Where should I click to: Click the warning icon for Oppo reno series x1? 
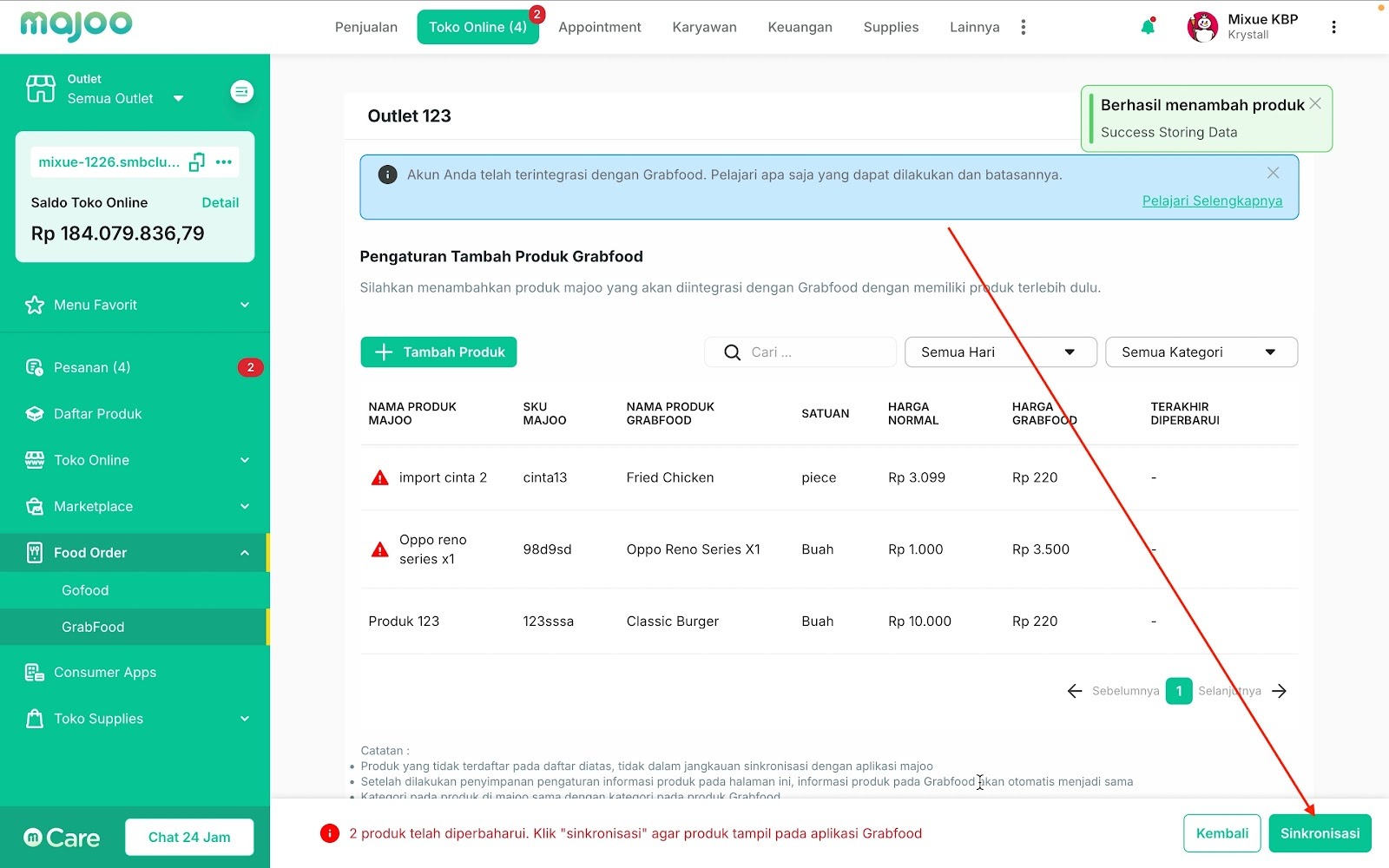380,549
